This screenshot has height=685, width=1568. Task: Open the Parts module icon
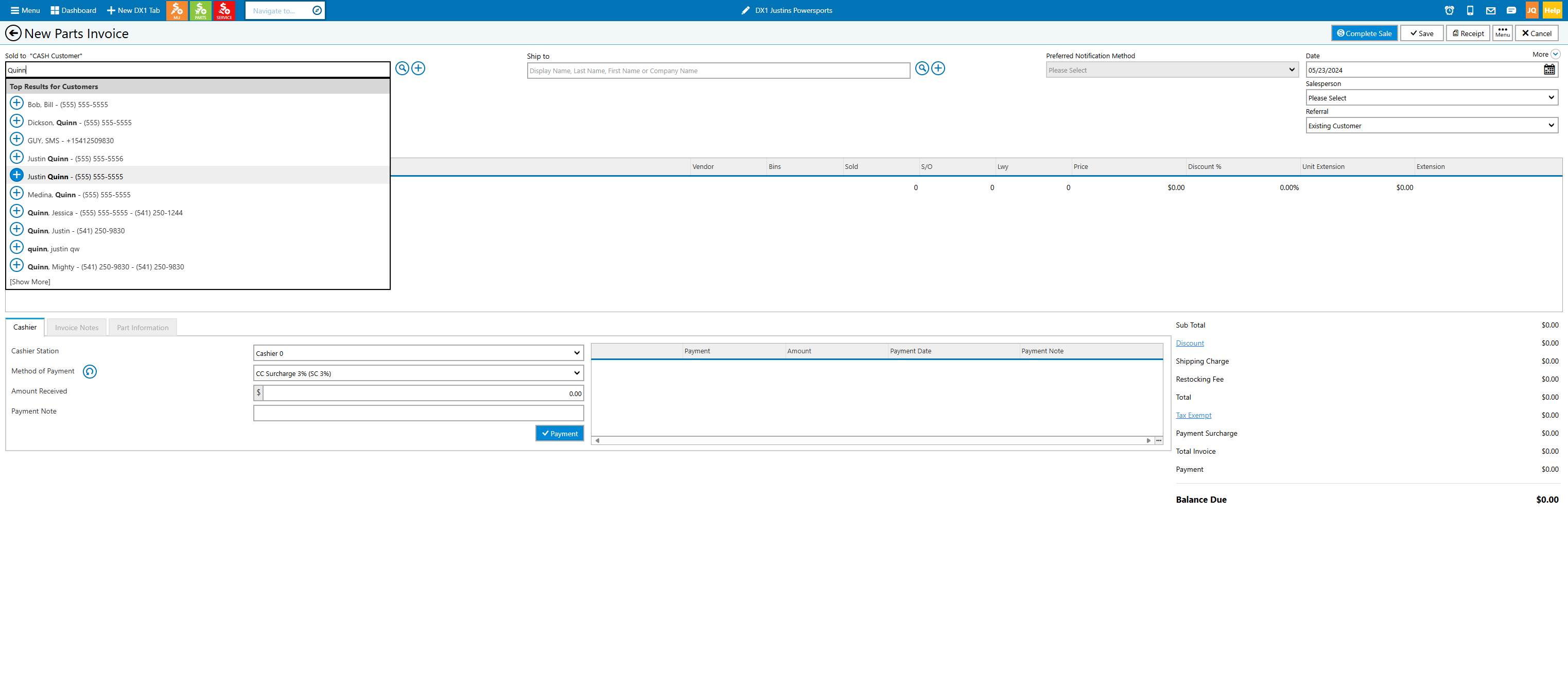point(200,10)
